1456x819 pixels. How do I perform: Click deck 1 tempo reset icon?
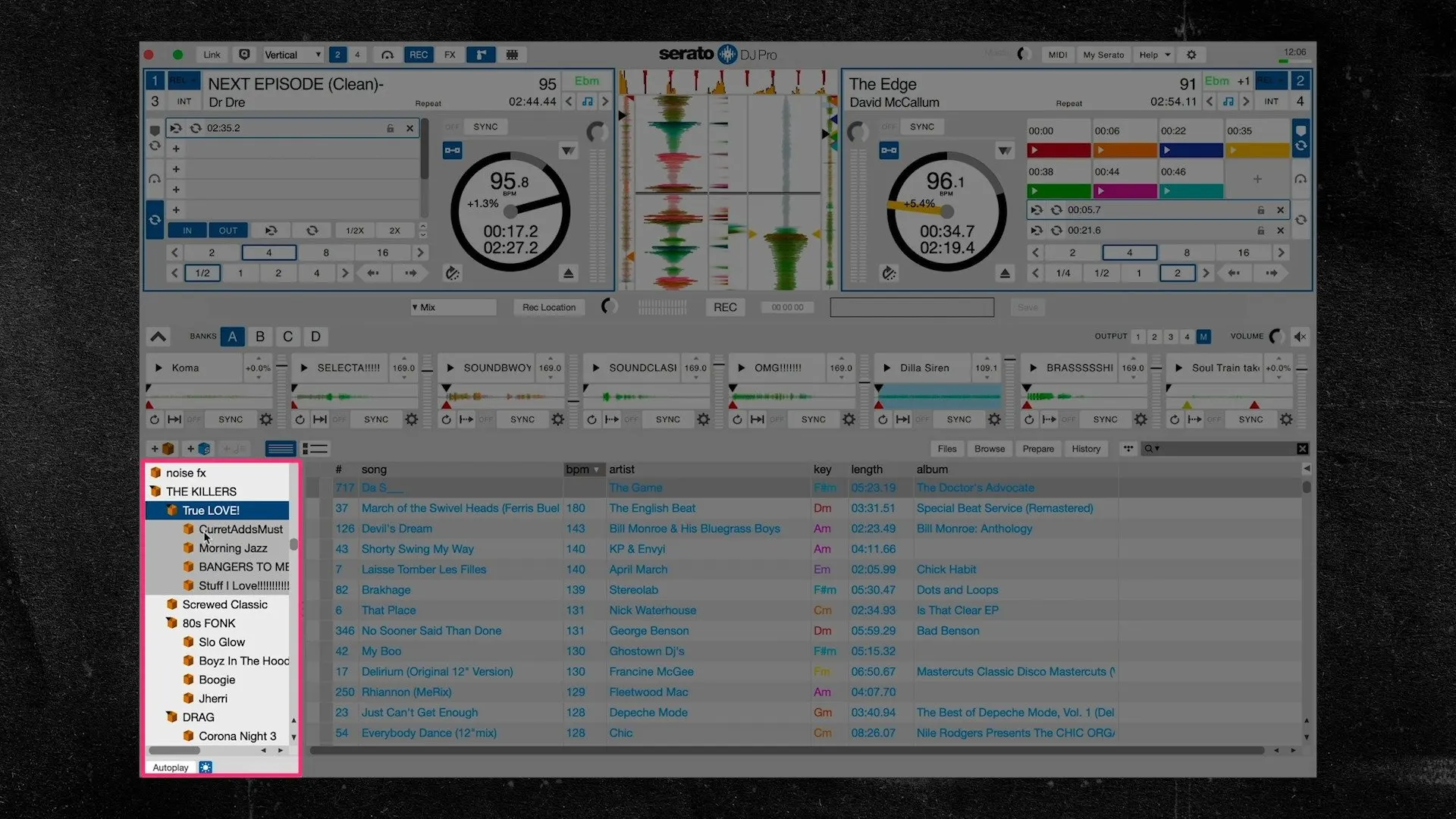[453, 273]
